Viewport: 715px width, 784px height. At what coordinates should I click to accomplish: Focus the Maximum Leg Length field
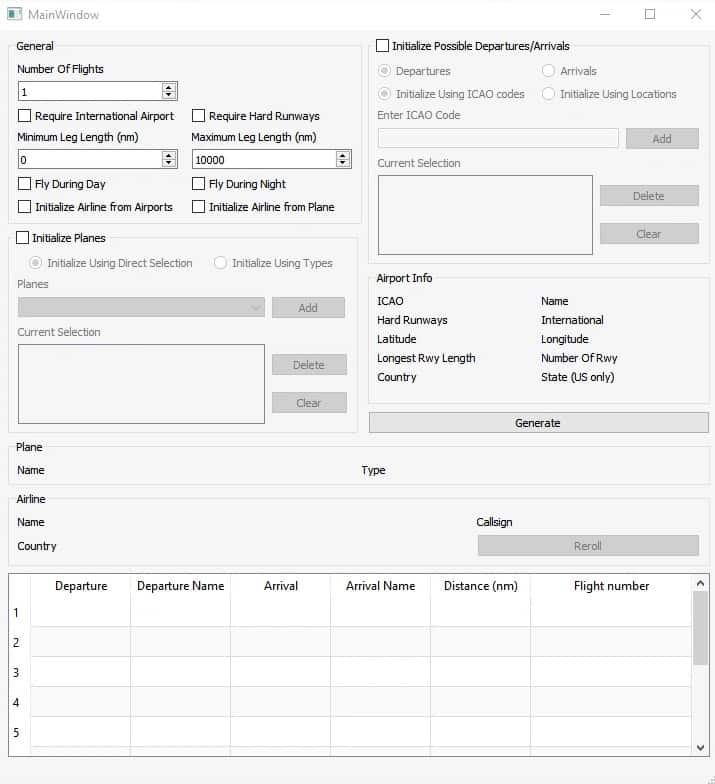point(264,160)
